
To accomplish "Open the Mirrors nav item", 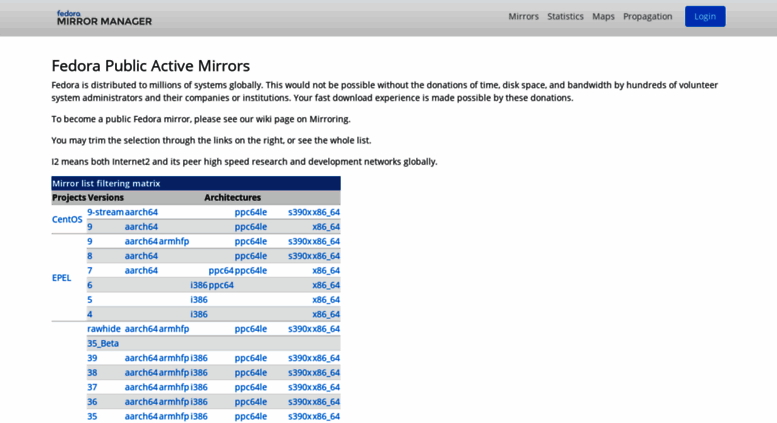I will (523, 16).
